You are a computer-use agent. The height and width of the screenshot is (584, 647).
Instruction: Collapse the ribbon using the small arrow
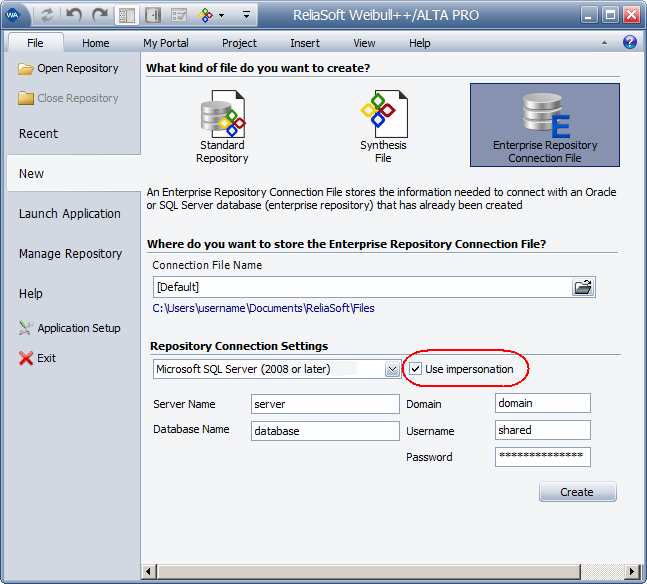tap(604, 43)
